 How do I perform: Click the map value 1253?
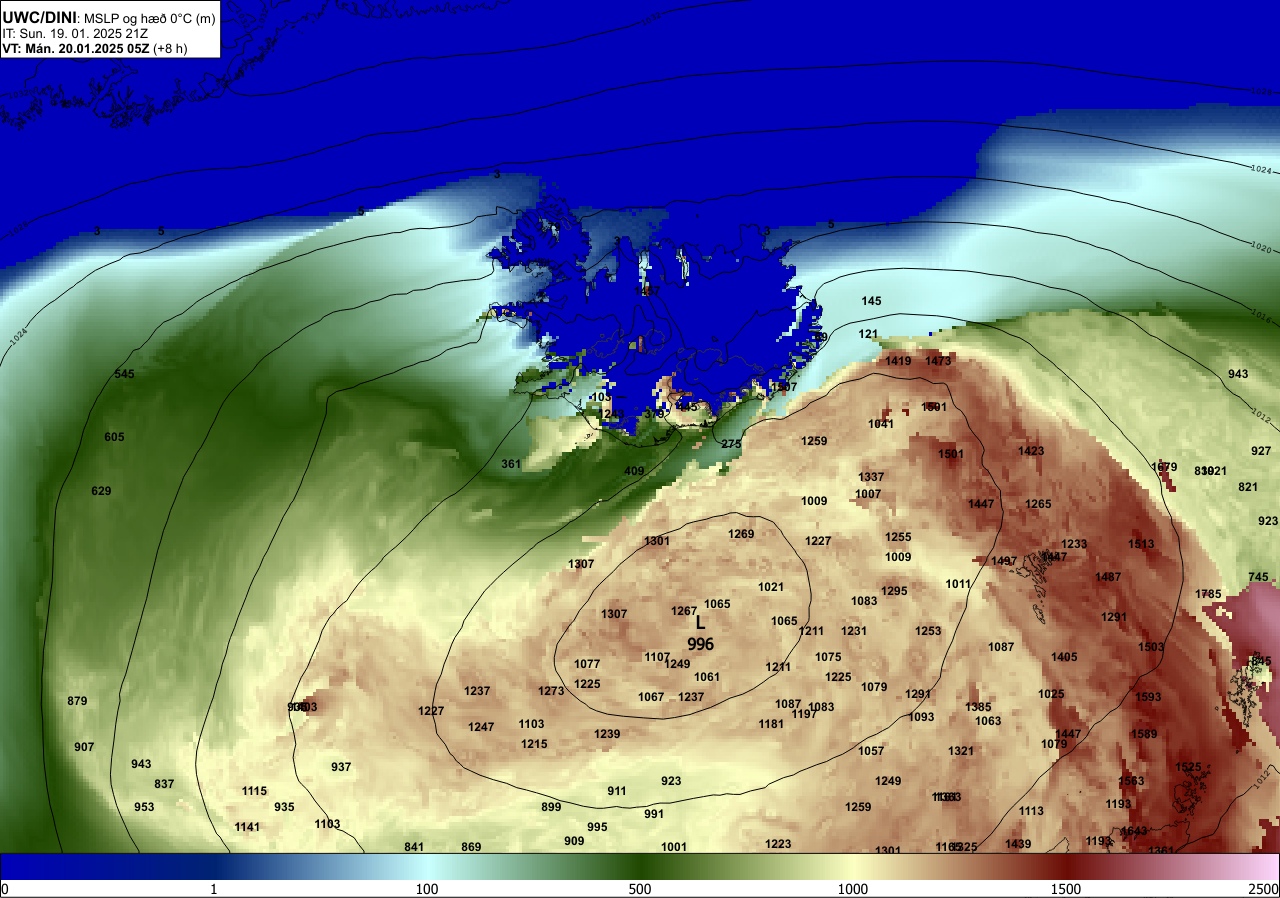pos(928,631)
